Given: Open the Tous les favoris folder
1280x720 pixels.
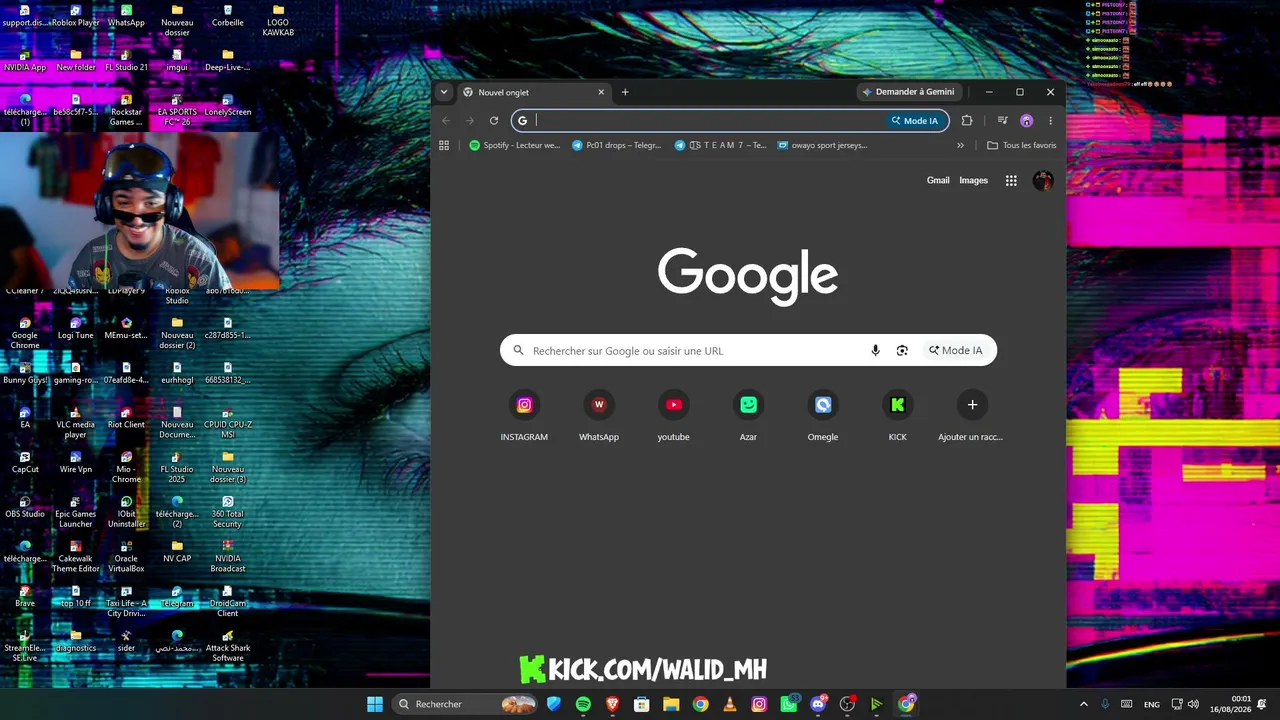Looking at the screenshot, I should [x=1021, y=145].
